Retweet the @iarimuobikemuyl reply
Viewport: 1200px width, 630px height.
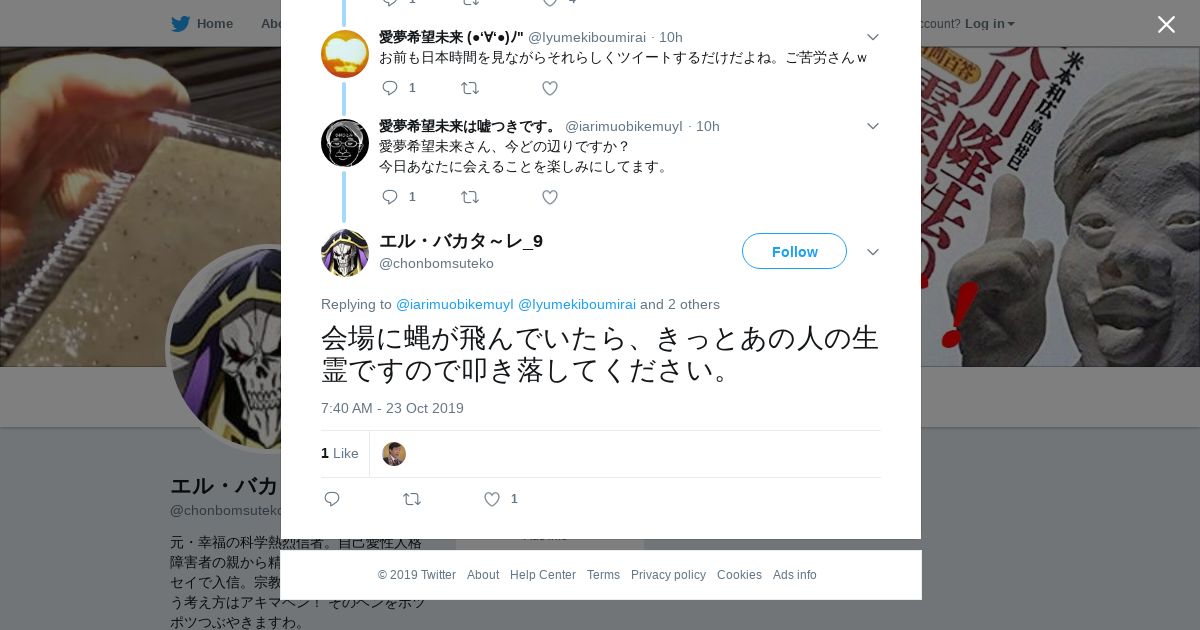470,197
